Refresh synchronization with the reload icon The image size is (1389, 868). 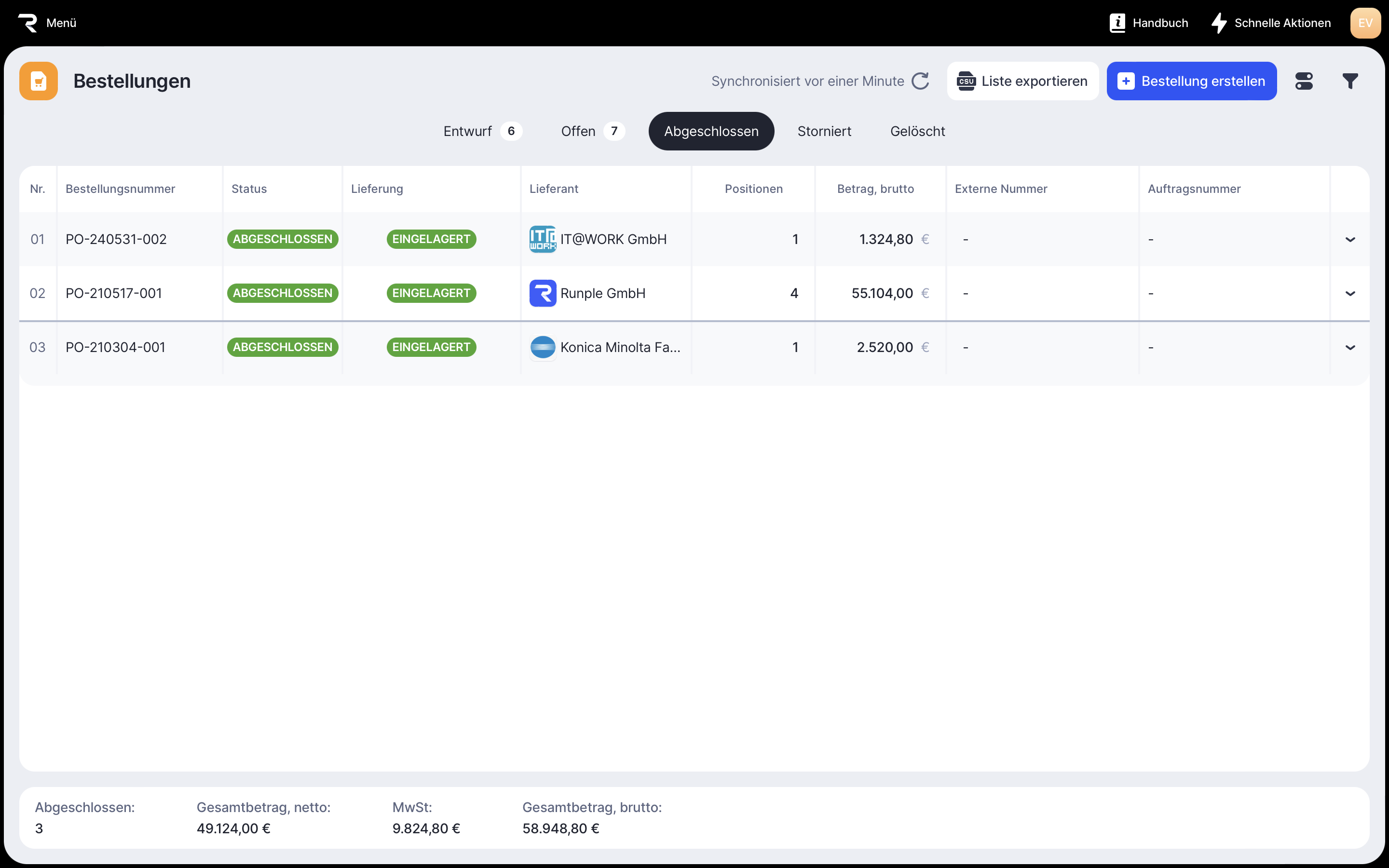coord(920,81)
